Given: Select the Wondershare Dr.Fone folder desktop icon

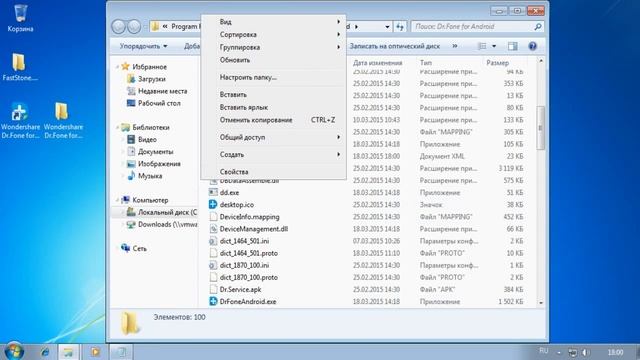Looking at the screenshot, I should click(x=63, y=120).
